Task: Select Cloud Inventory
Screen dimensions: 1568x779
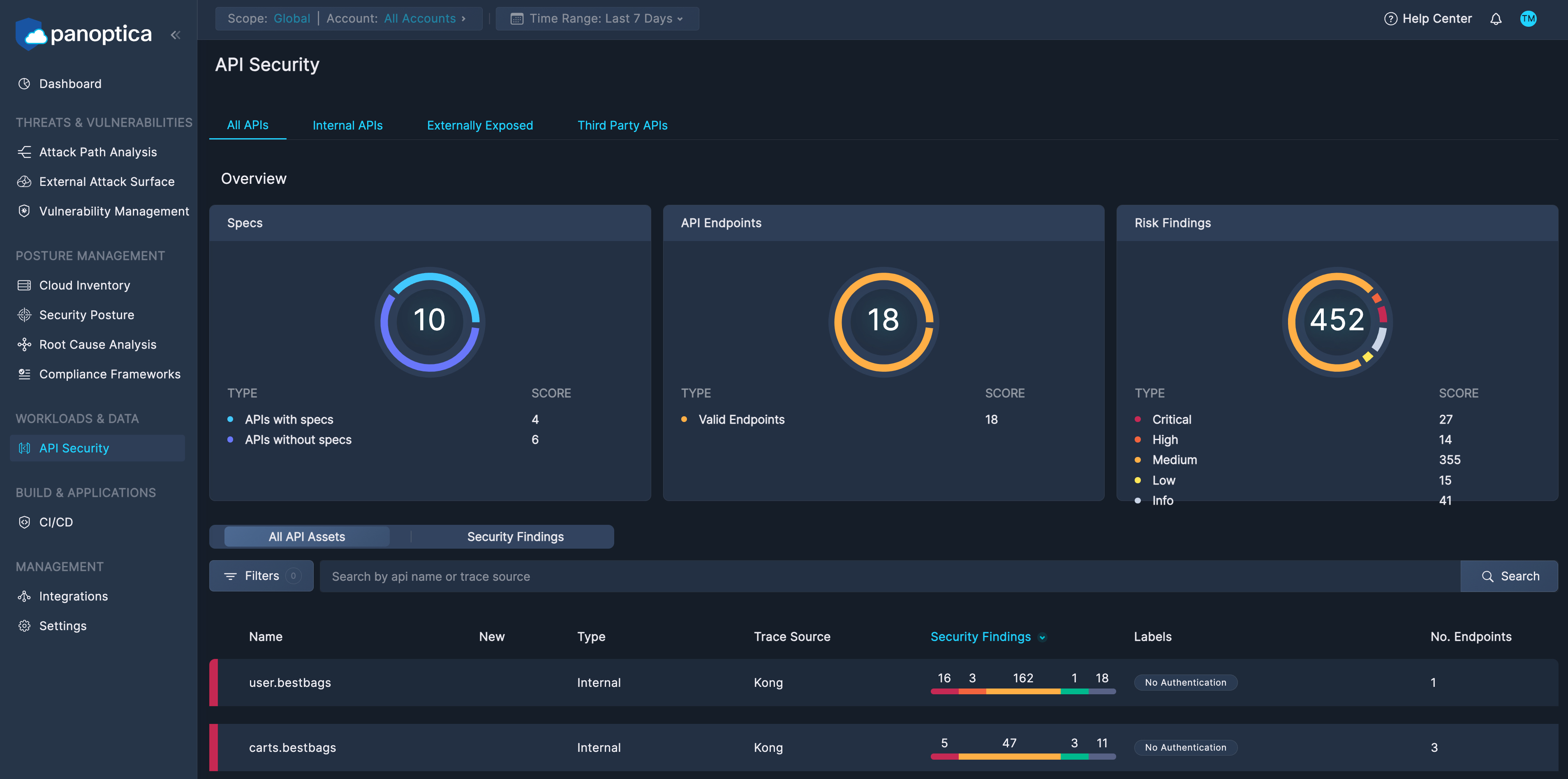Action: pos(85,285)
